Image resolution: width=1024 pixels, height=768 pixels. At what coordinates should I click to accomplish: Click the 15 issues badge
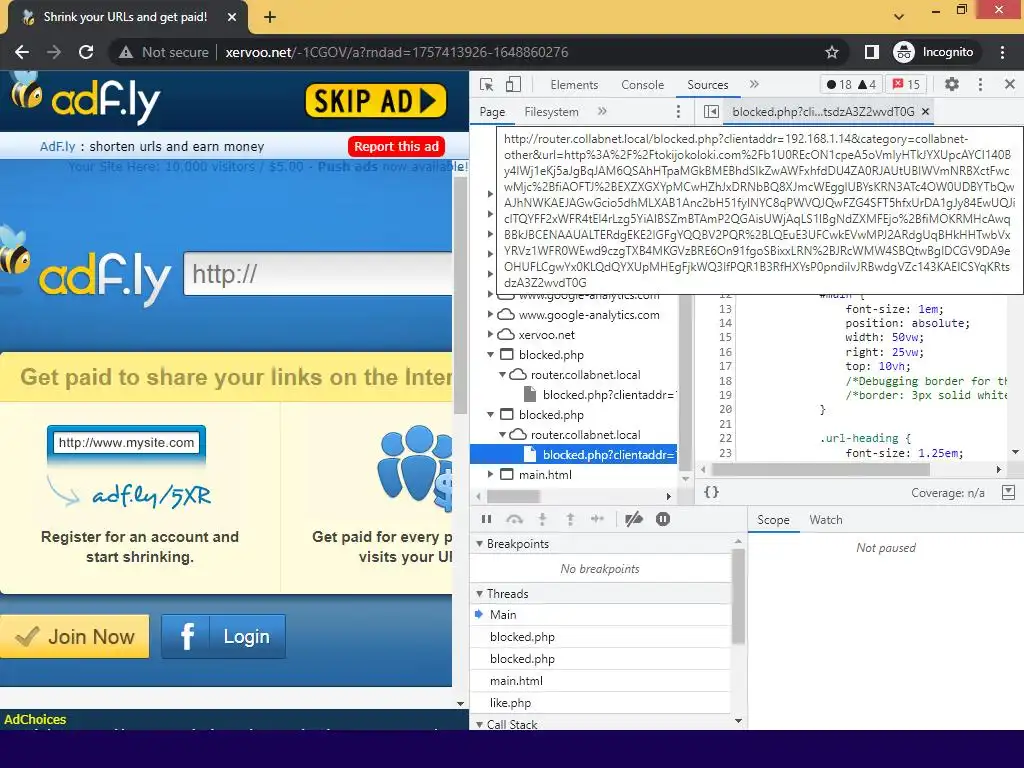coord(906,84)
